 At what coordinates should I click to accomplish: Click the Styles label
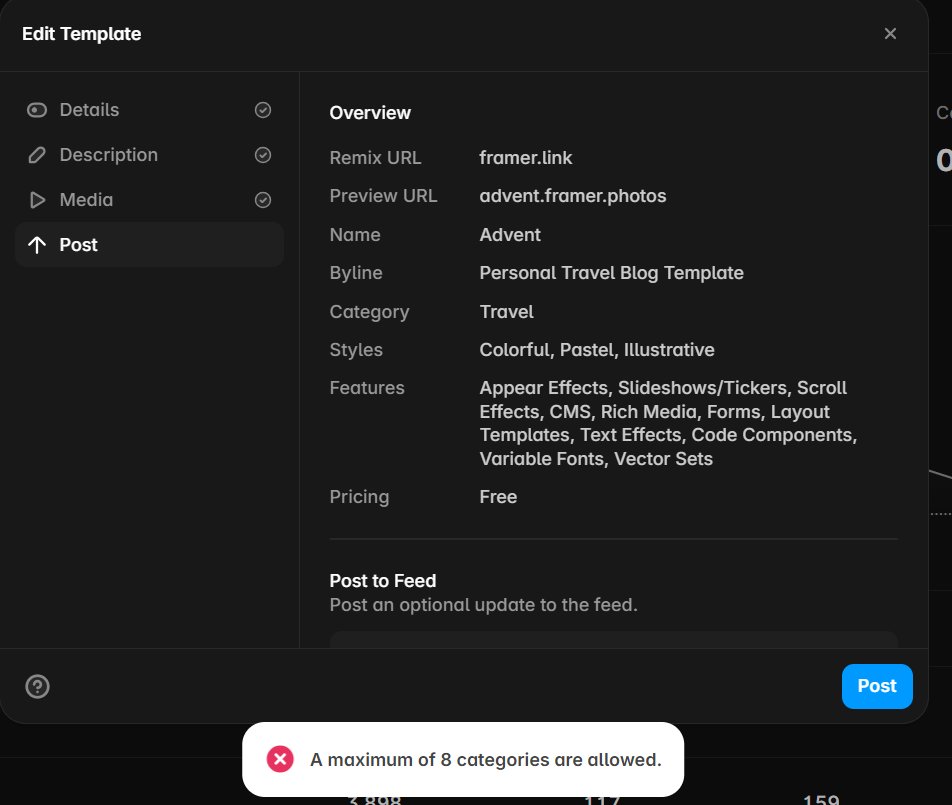356,350
